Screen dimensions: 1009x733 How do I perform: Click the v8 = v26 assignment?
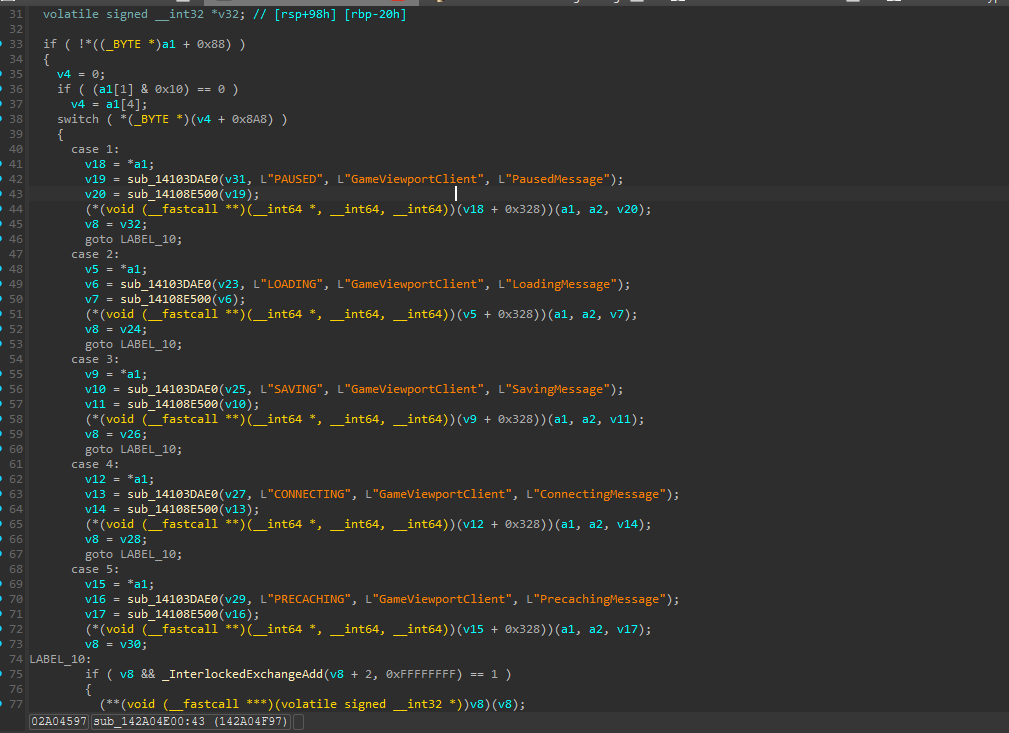point(116,434)
